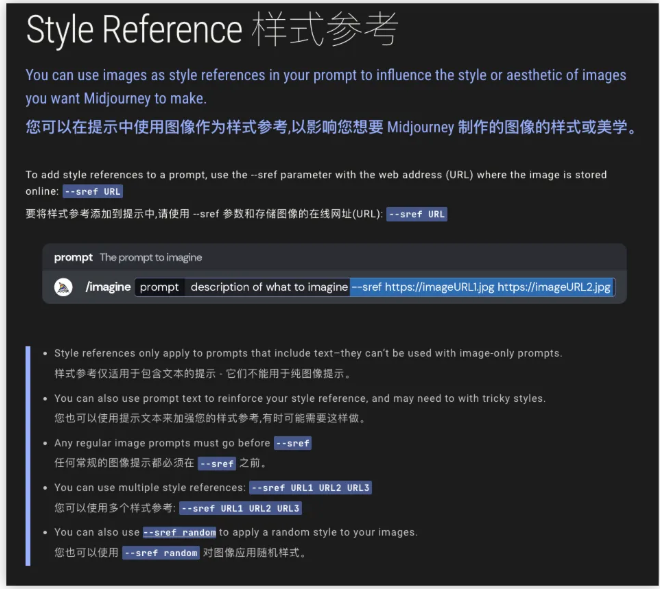Click '--sref URL1 URL2 URL3' after '您可以使用多个样式参考:'
Image resolution: width=660 pixels, height=589 pixels.
(240, 508)
